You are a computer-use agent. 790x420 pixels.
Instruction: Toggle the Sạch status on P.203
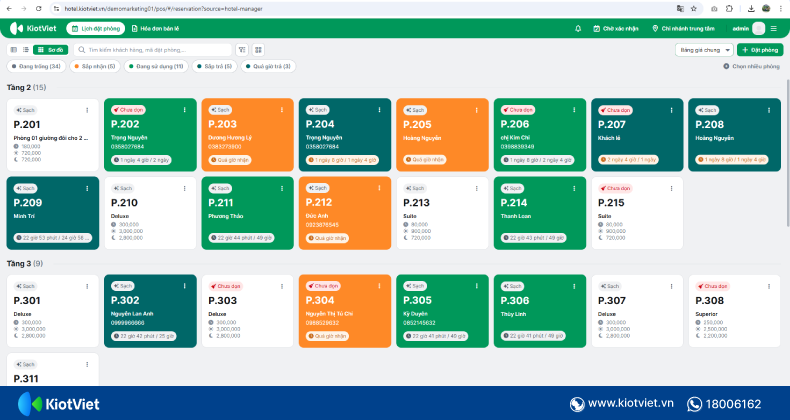click(220, 110)
